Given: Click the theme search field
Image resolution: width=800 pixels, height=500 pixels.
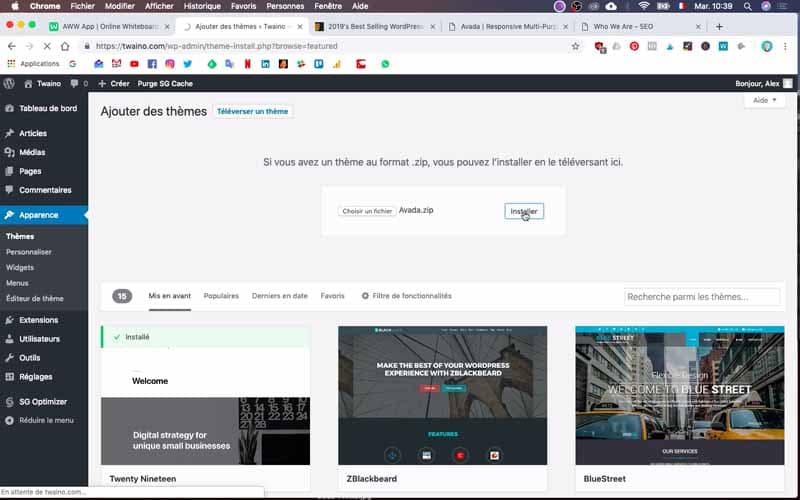Looking at the screenshot, I should pyautogui.click(x=702, y=296).
